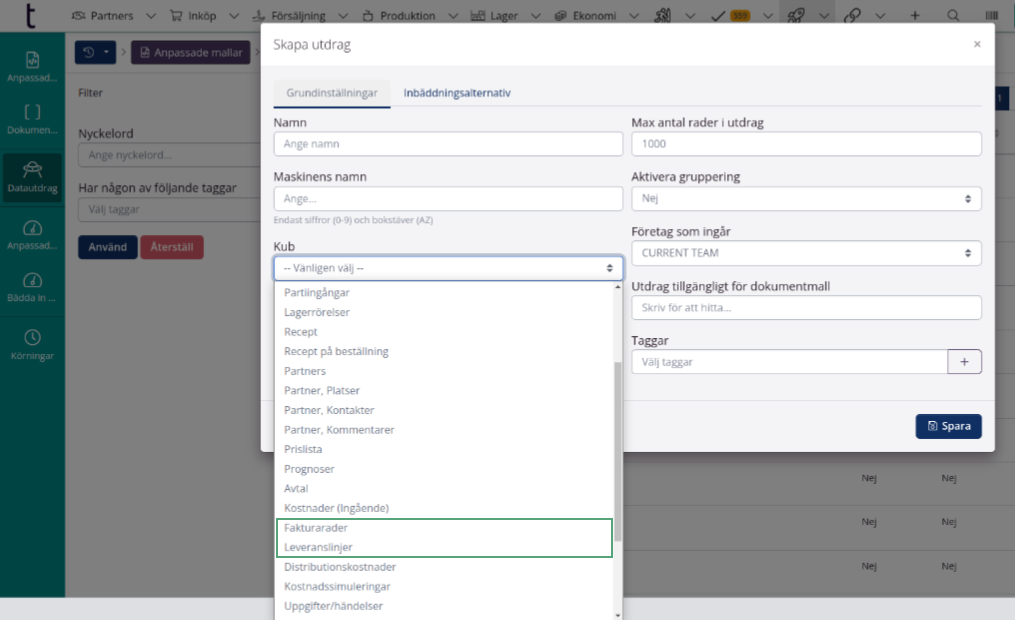The height and width of the screenshot is (620, 1015).
Task: Choose Leveranslinjer in the Kub list
Action: [x=318, y=547]
